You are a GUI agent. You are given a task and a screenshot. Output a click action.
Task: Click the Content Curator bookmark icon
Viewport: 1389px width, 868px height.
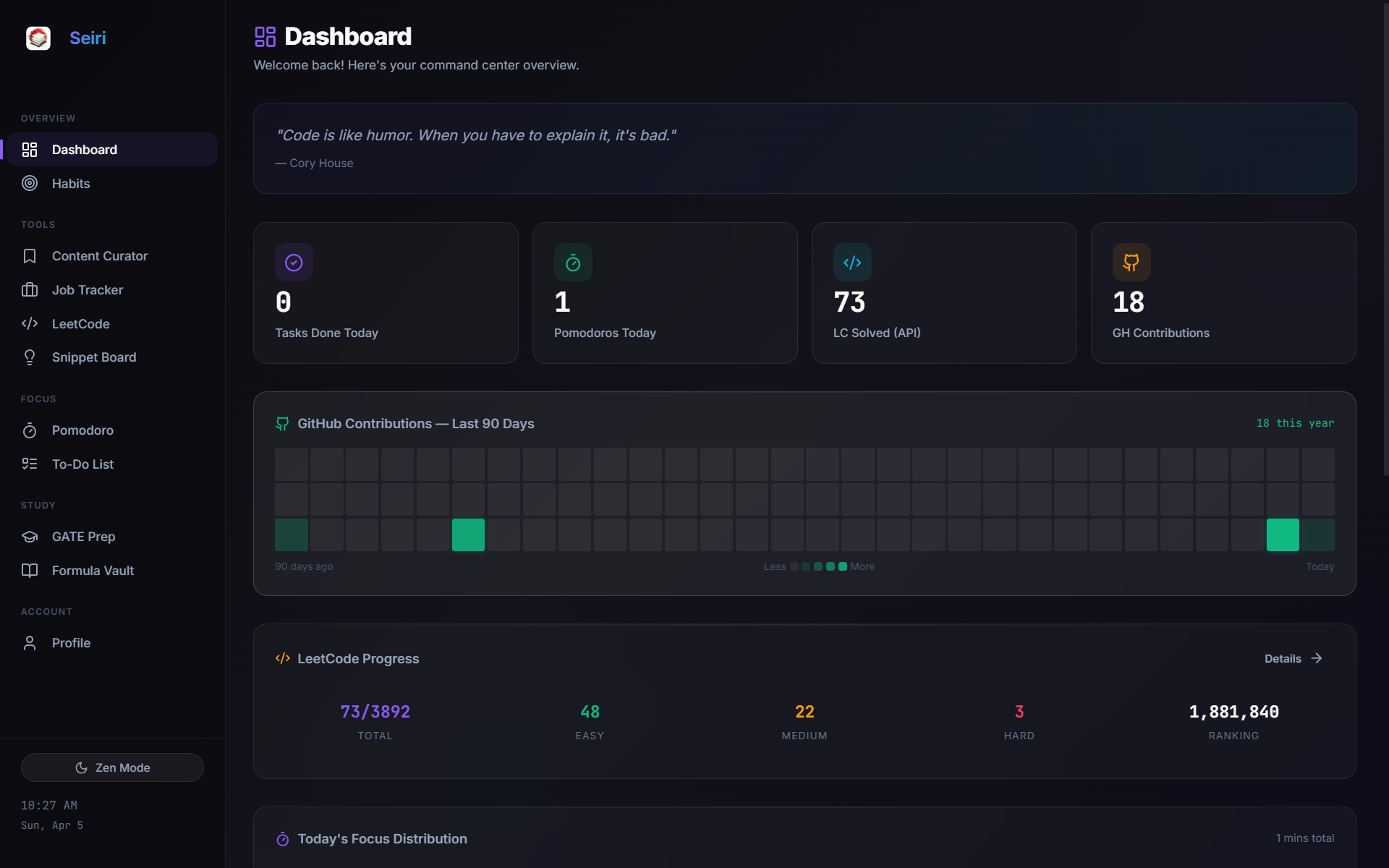click(x=30, y=256)
